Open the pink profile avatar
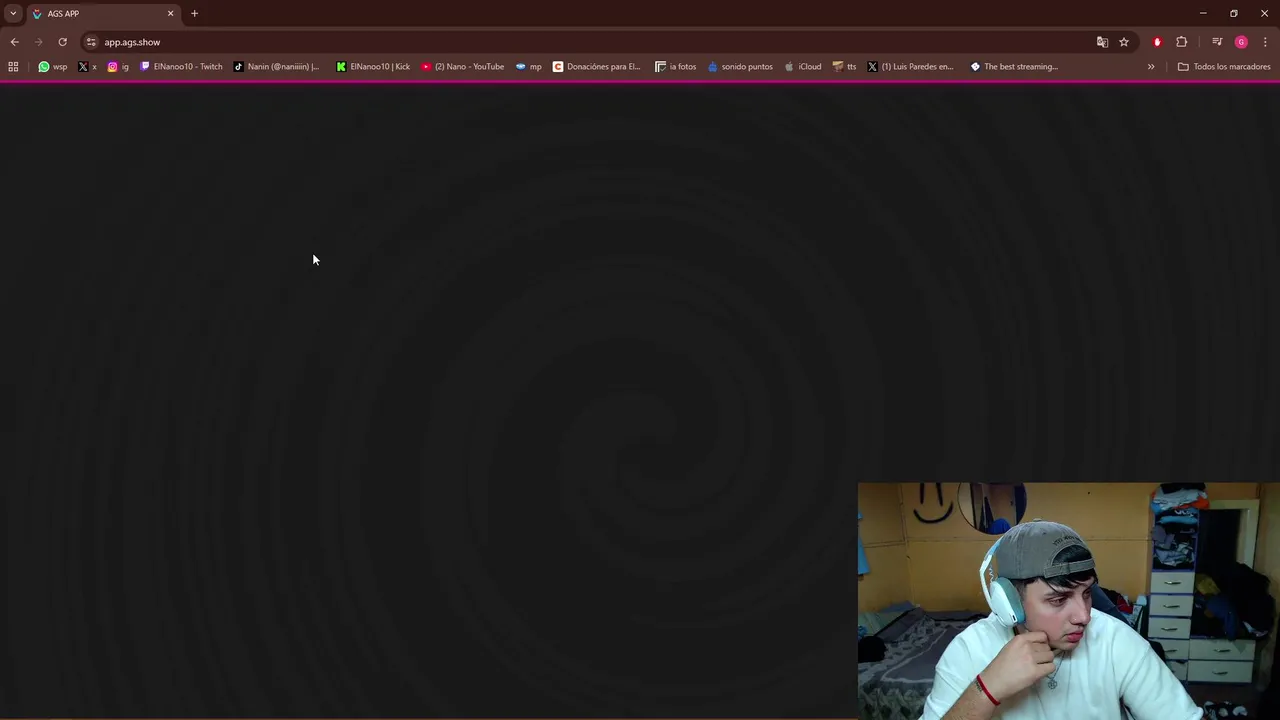The height and width of the screenshot is (720, 1280). tap(1241, 42)
